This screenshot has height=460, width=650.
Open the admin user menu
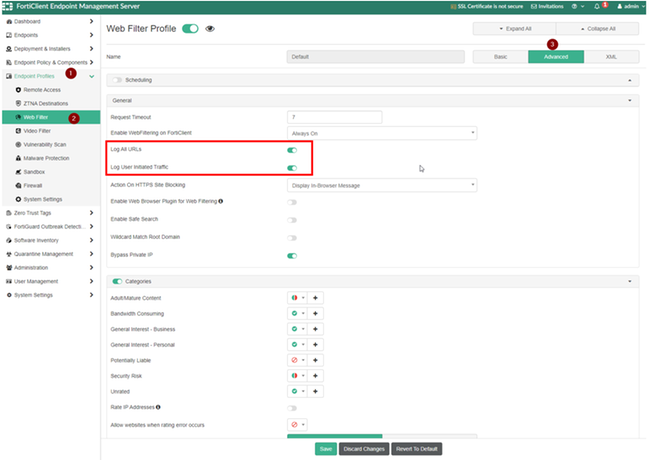pyautogui.click(x=631, y=6)
